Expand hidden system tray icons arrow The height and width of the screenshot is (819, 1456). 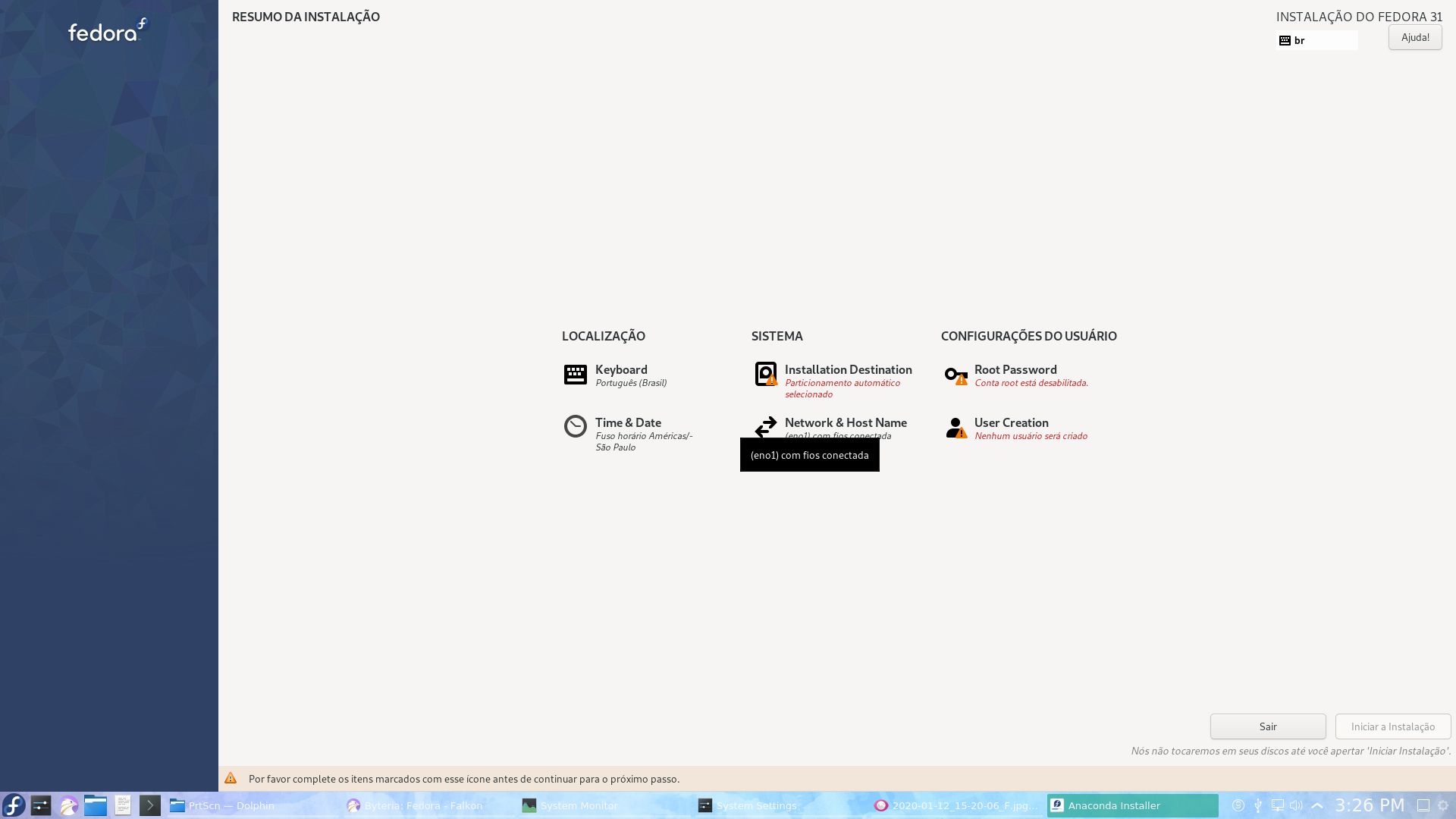pyautogui.click(x=1317, y=805)
